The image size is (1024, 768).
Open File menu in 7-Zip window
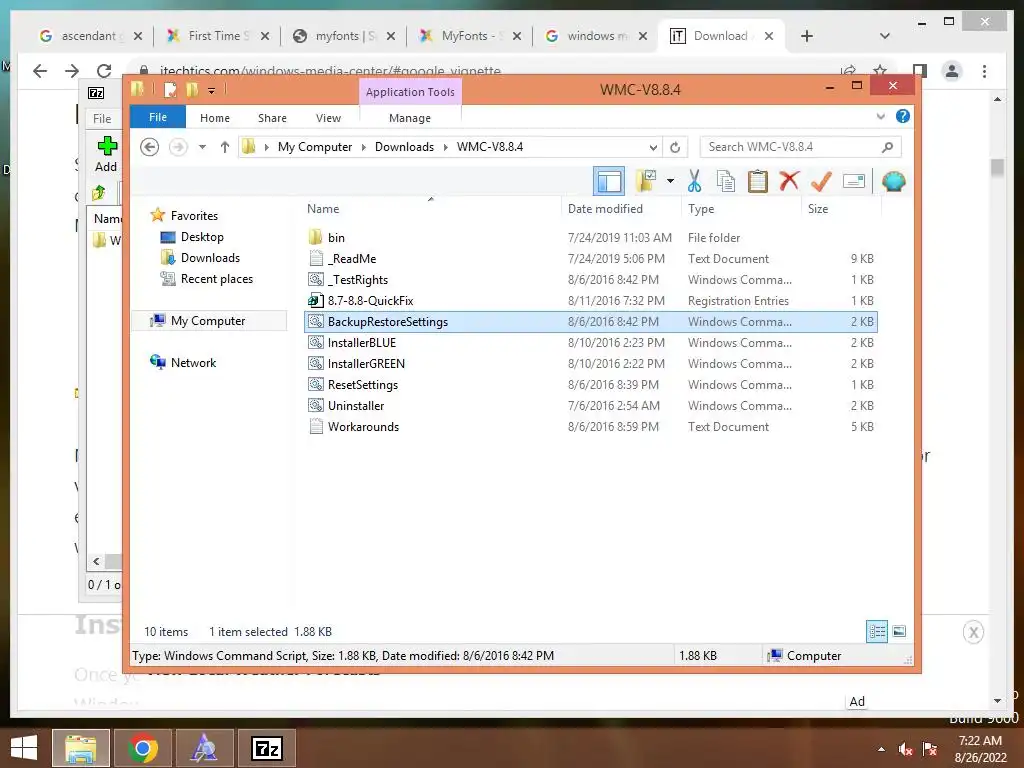pos(102,118)
